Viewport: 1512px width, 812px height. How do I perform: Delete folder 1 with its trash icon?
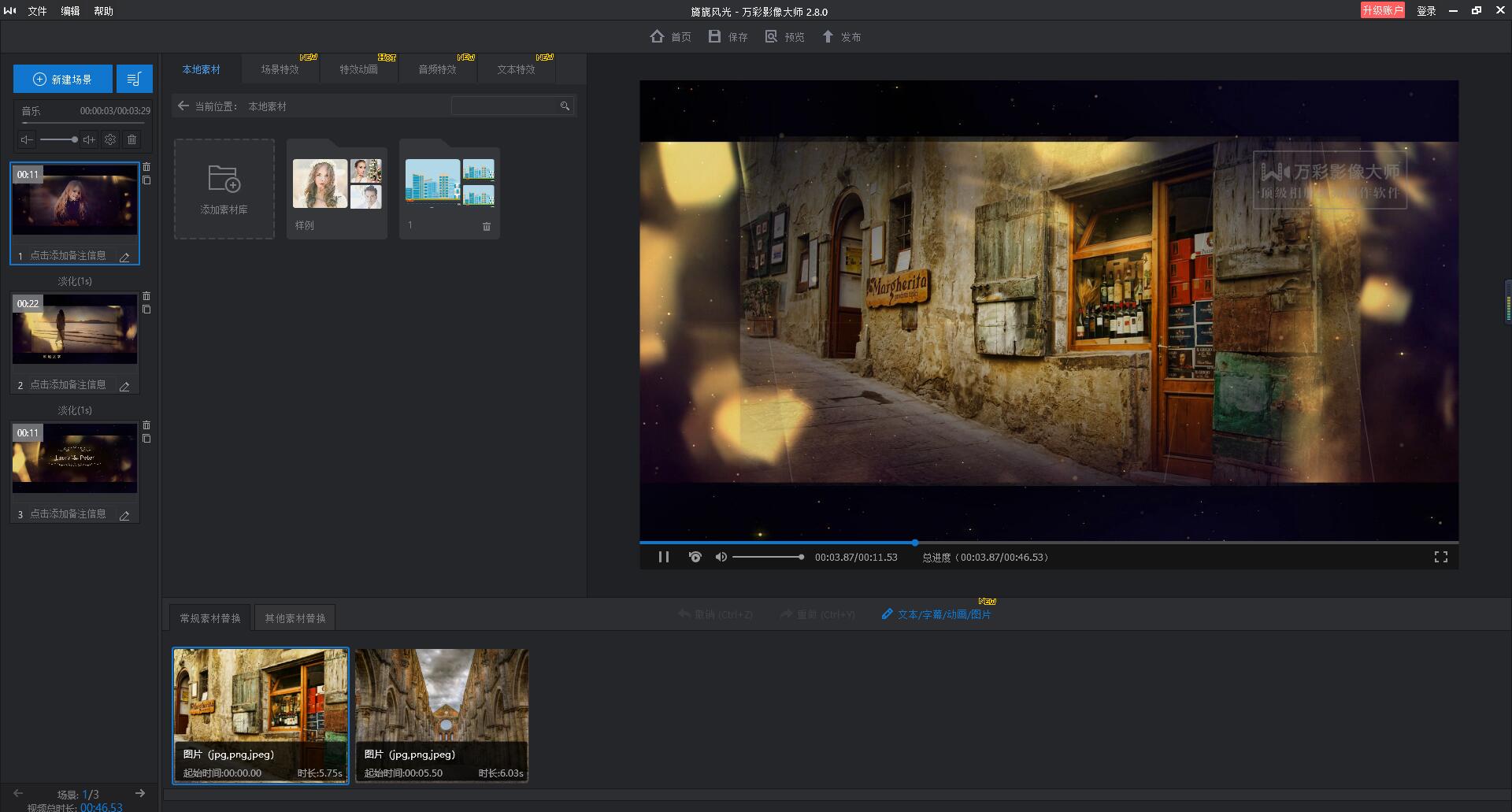pyautogui.click(x=487, y=226)
